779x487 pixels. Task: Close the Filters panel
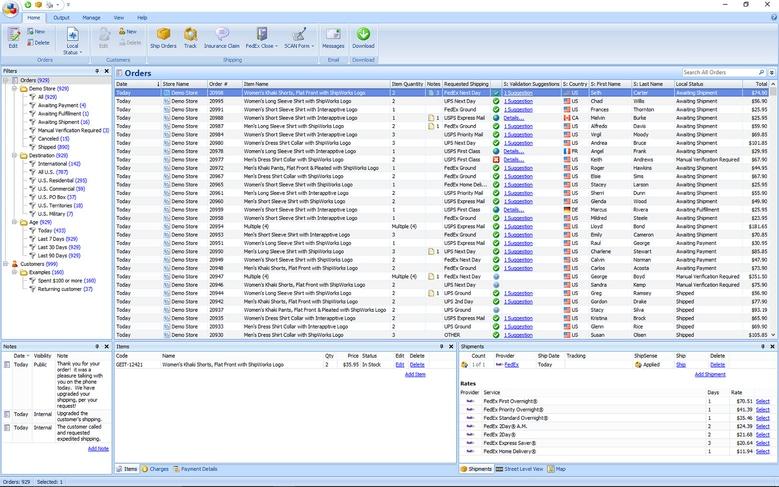[x=106, y=71]
